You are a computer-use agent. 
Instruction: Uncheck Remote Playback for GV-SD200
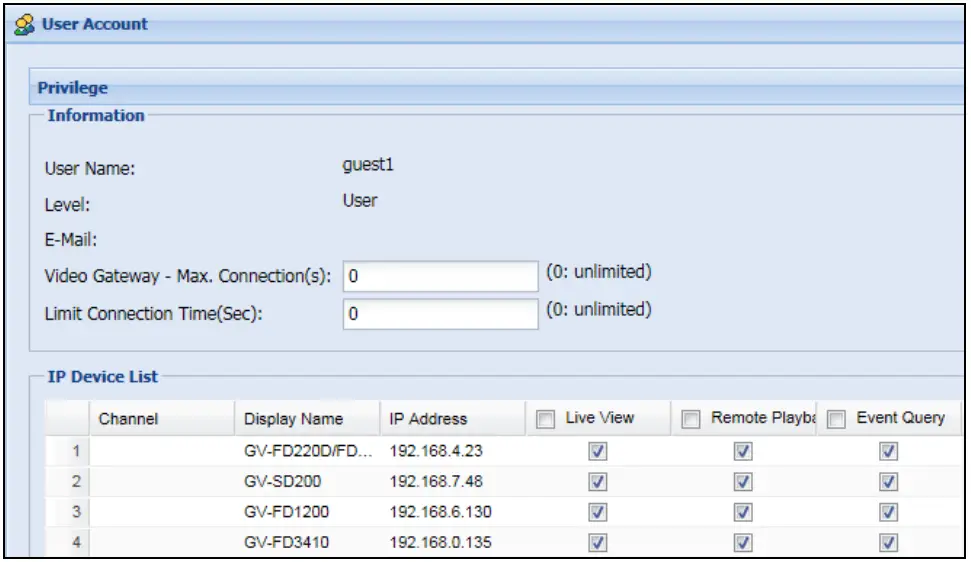tap(743, 482)
